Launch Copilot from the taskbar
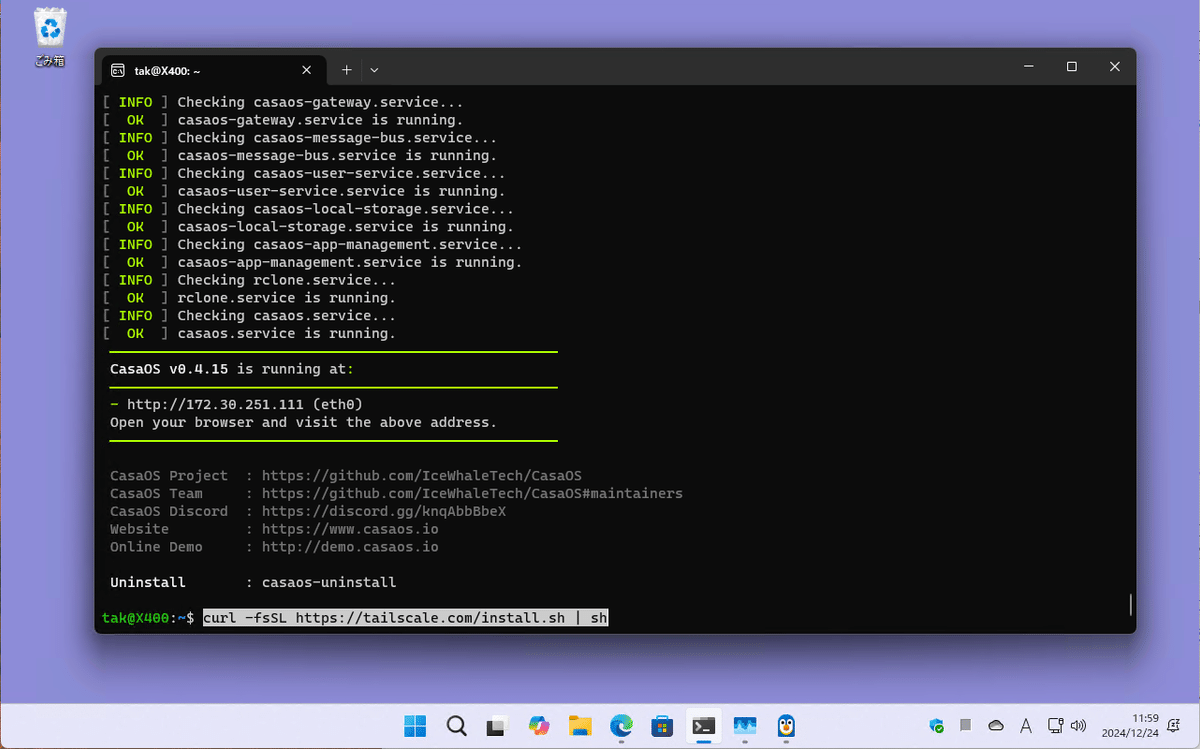1200x749 pixels. pyautogui.click(x=539, y=726)
